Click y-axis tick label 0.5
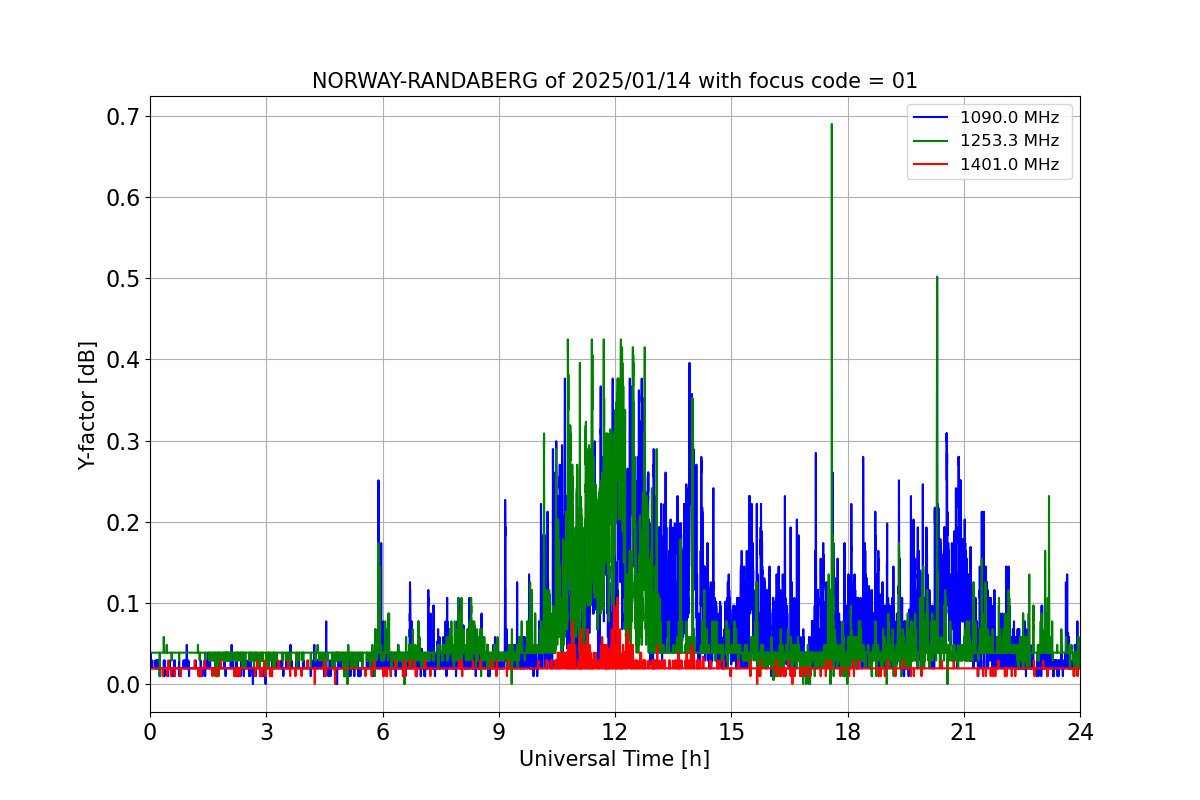The height and width of the screenshot is (800, 1200). click(123, 279)
